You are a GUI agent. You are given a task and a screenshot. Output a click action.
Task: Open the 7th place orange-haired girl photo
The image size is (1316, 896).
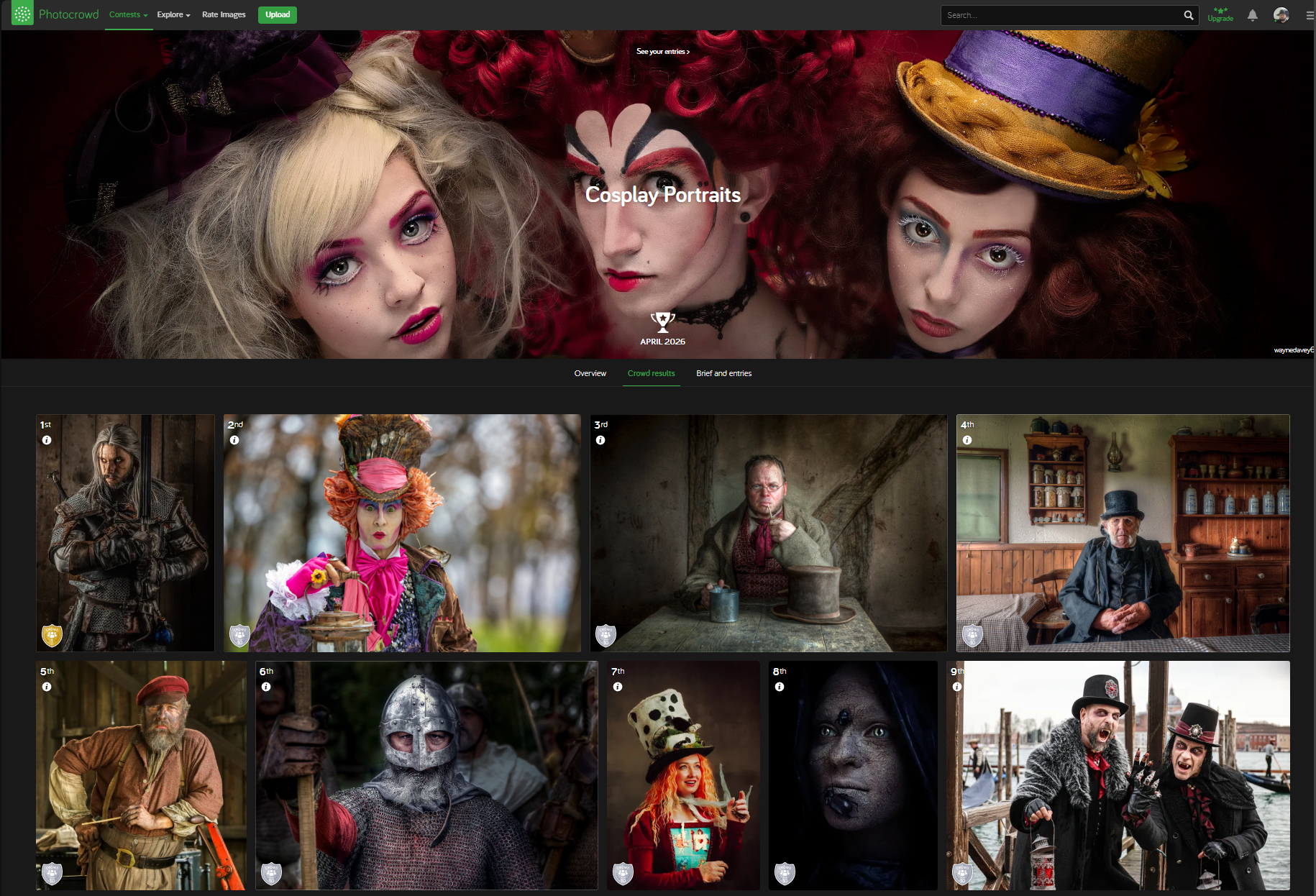click(683, 775)
